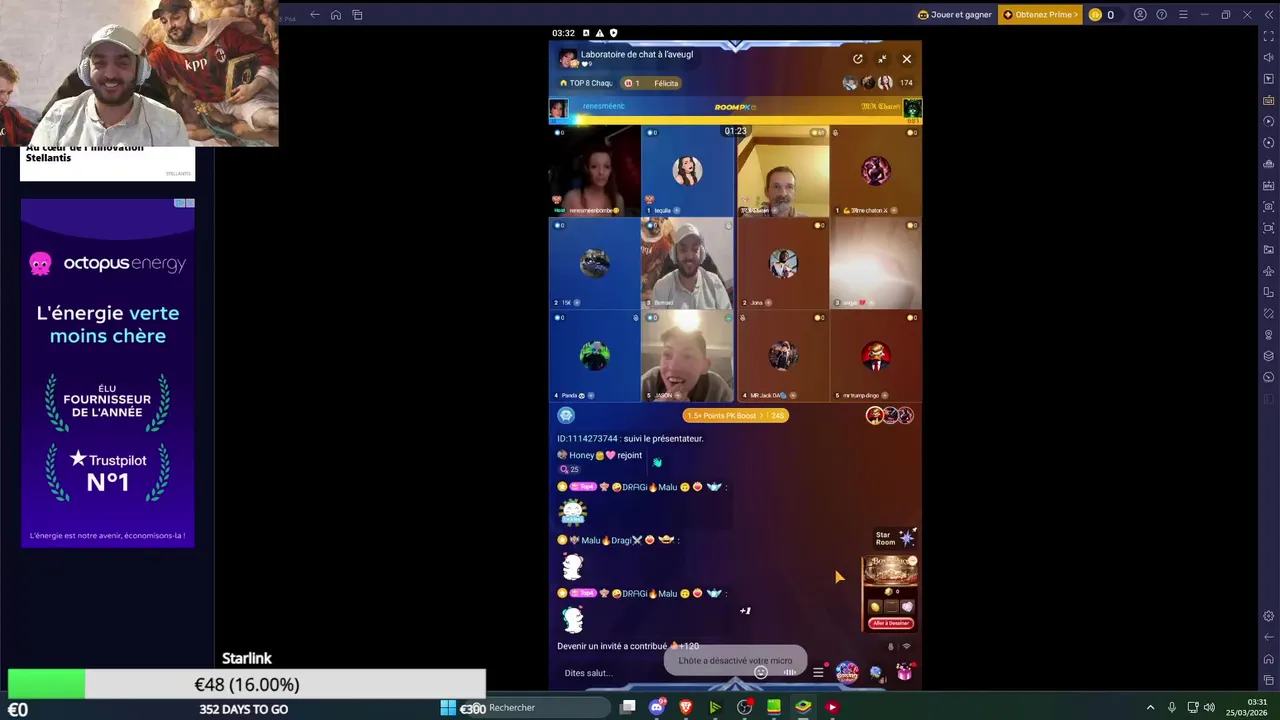
Task: Select the MR Jack DA seat avatar
Action: (x=783, y=355)
